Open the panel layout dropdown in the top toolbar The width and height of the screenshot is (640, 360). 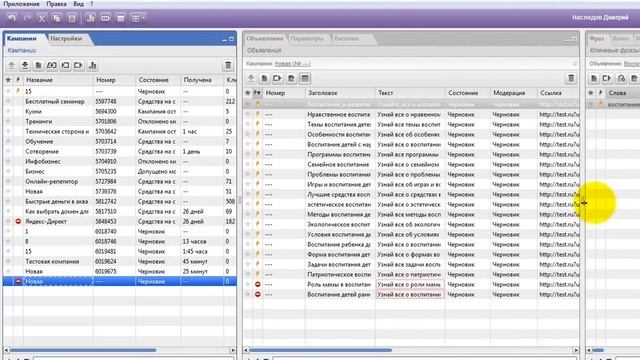coord(138,18)
